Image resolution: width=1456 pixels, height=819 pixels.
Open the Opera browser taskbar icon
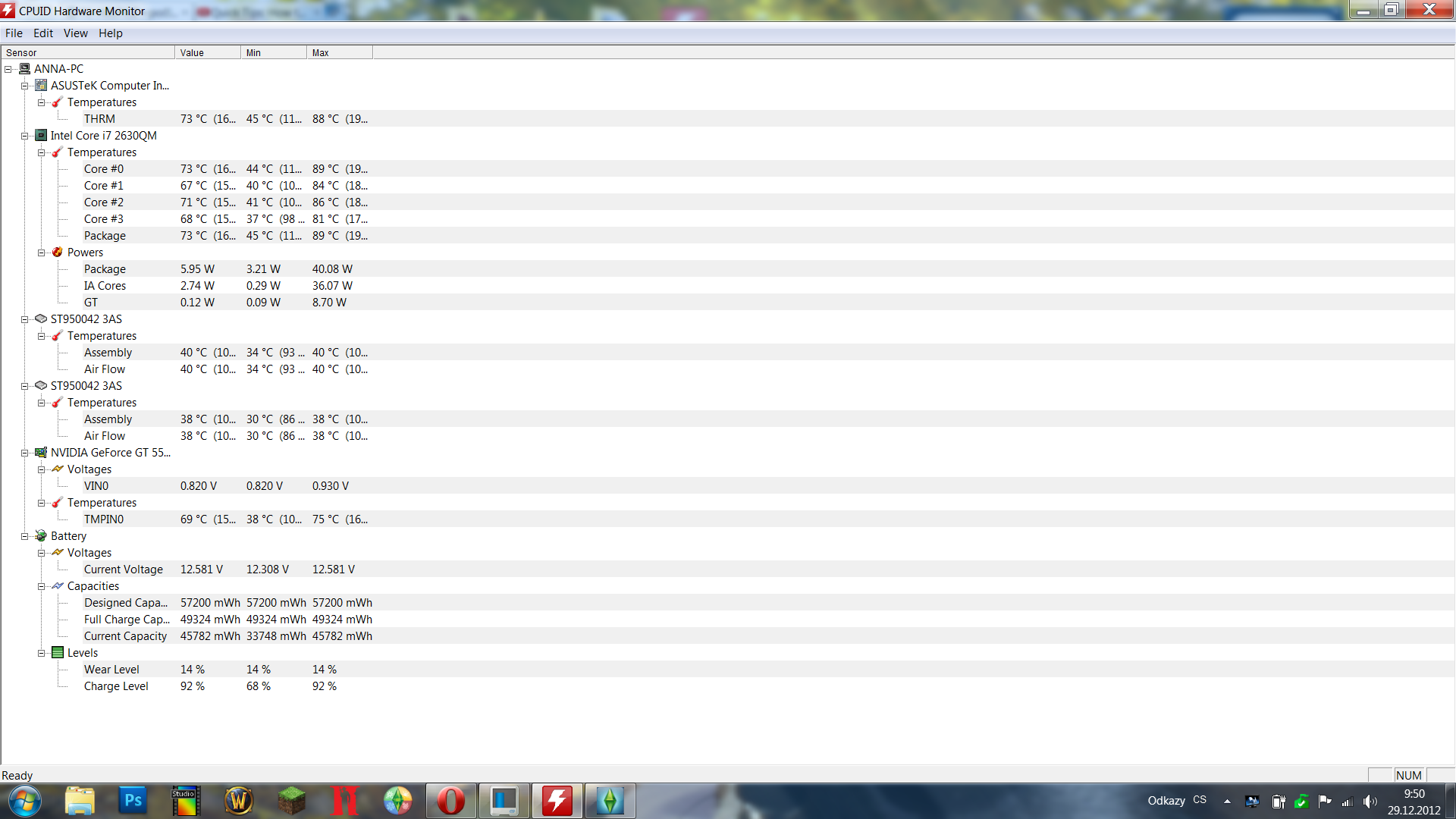pos(450,801)
